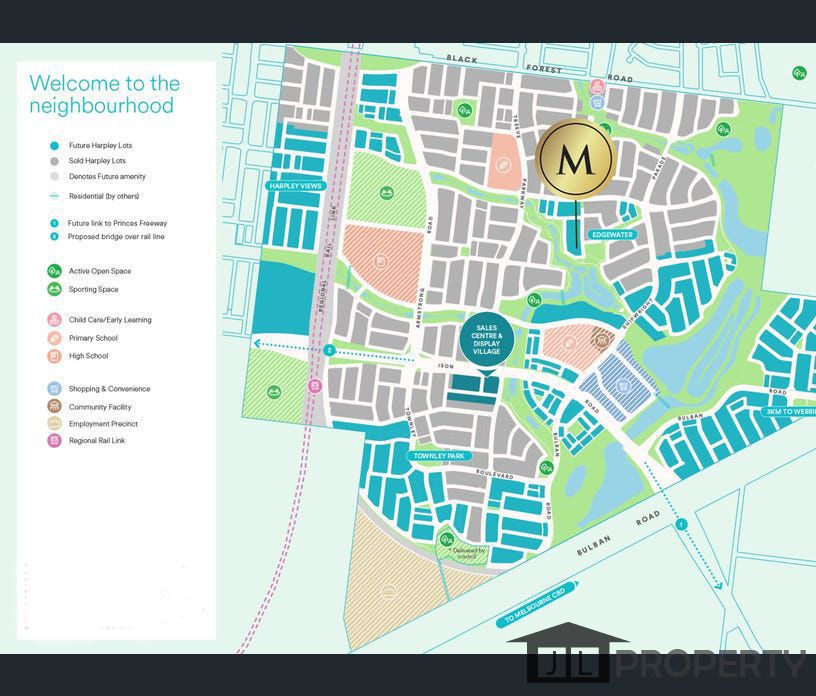
Task: Click the JL Property logo
Action: 665,662
